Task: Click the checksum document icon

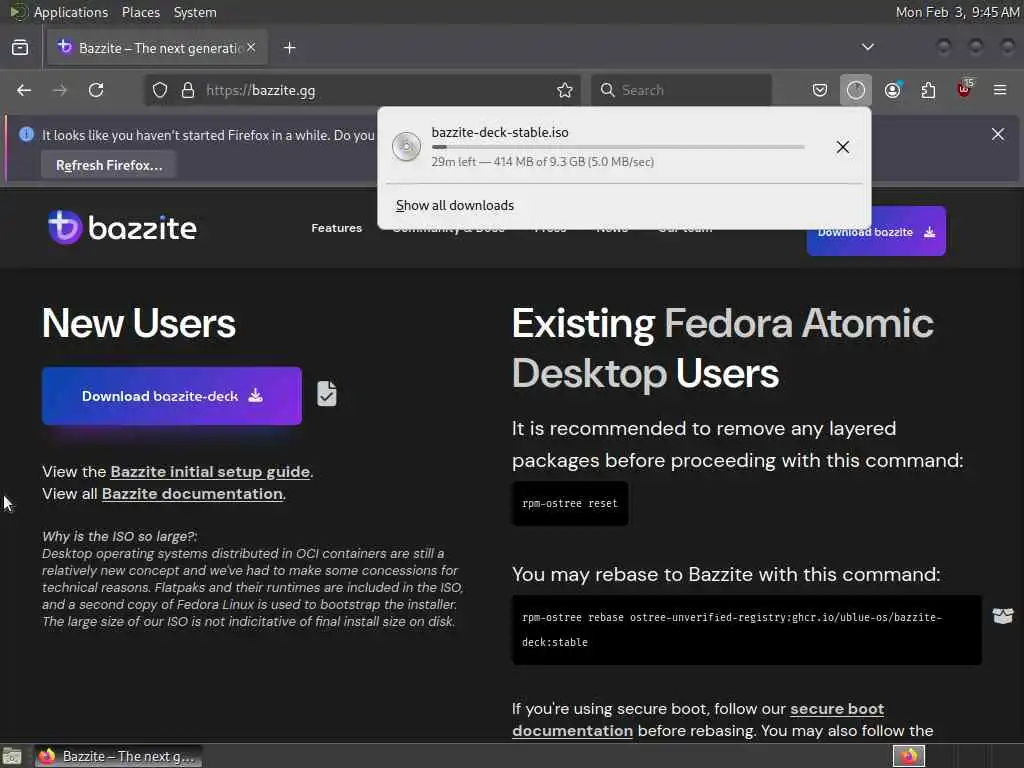Action: point(327,394)
